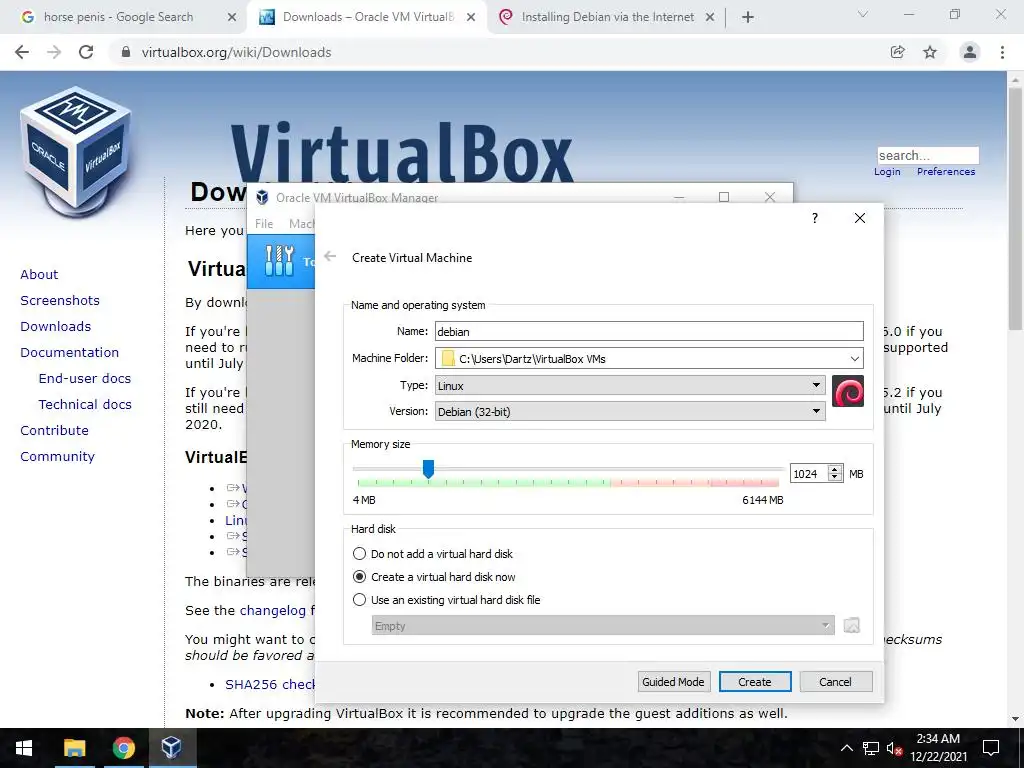The width and height of the screenshot is (1024, 768).
Task: Open End-user docs link
Action: tap(85, 378)
